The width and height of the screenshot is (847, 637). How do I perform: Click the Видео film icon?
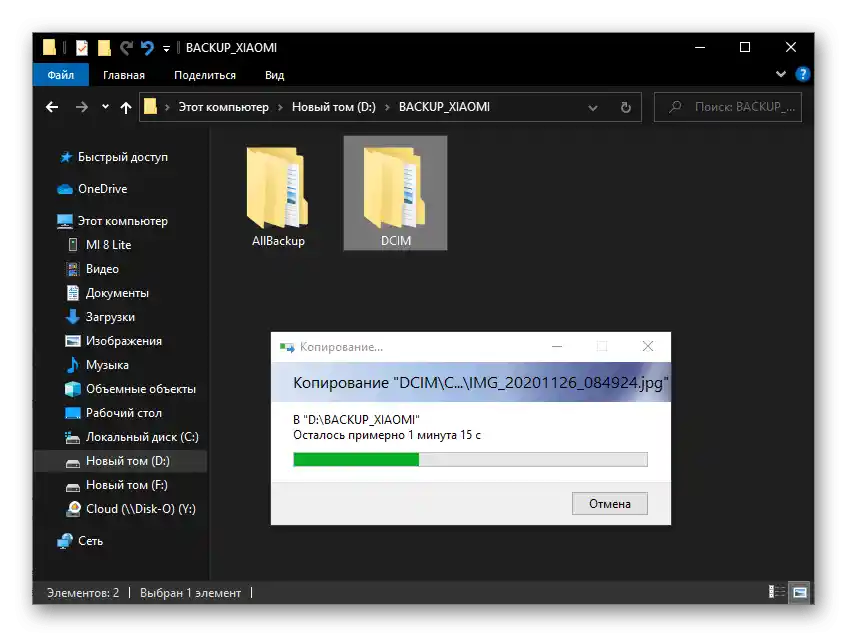click(72, 269)
